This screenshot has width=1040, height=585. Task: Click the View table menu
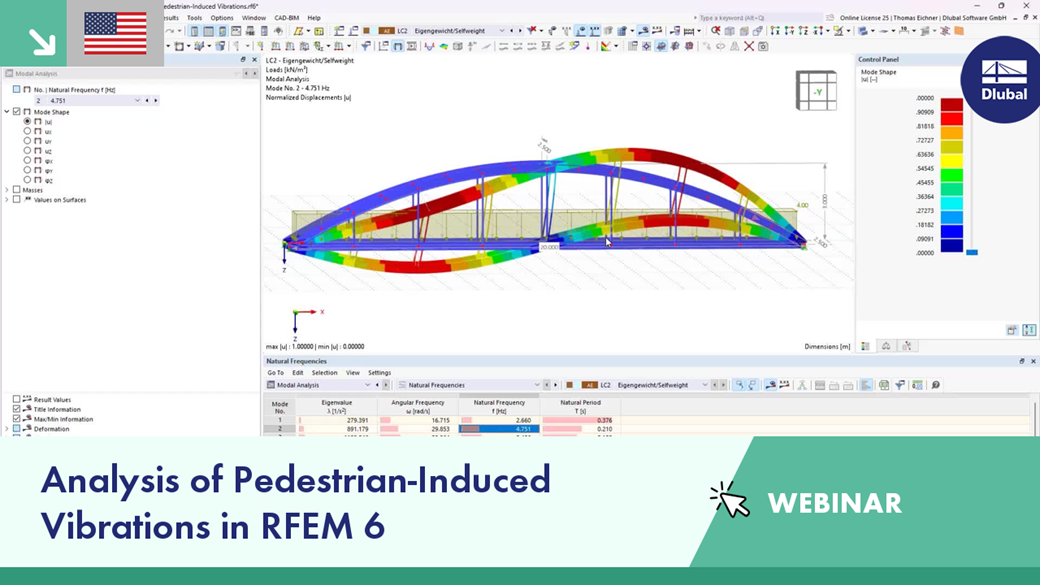[x=353, y=373]
